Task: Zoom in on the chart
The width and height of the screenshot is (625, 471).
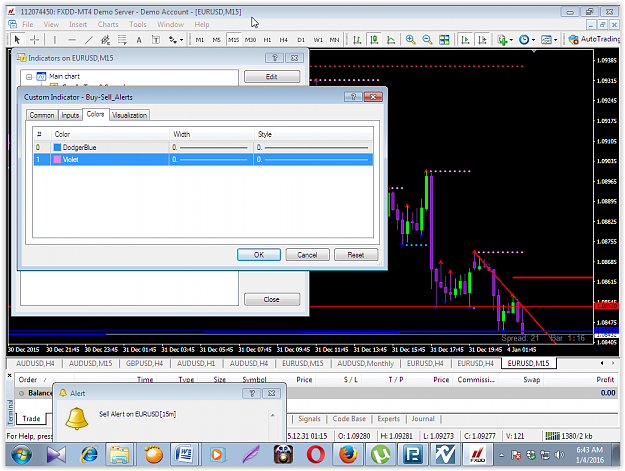Action: [x=410, y=39]
